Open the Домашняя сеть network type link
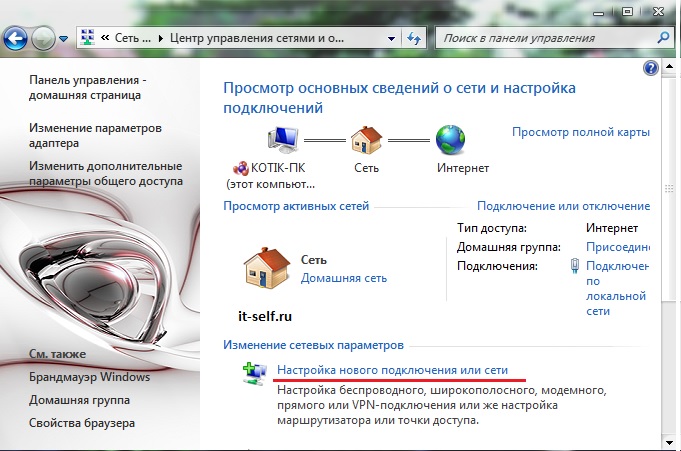Viewport: 681px width, 451px height. [343, 278]
